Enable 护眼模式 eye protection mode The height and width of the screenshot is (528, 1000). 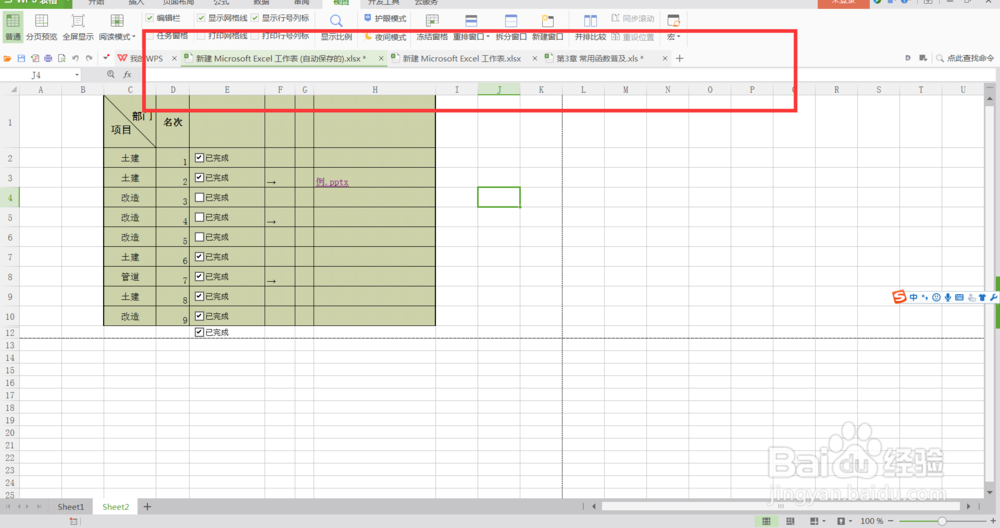tap(385, 18)
